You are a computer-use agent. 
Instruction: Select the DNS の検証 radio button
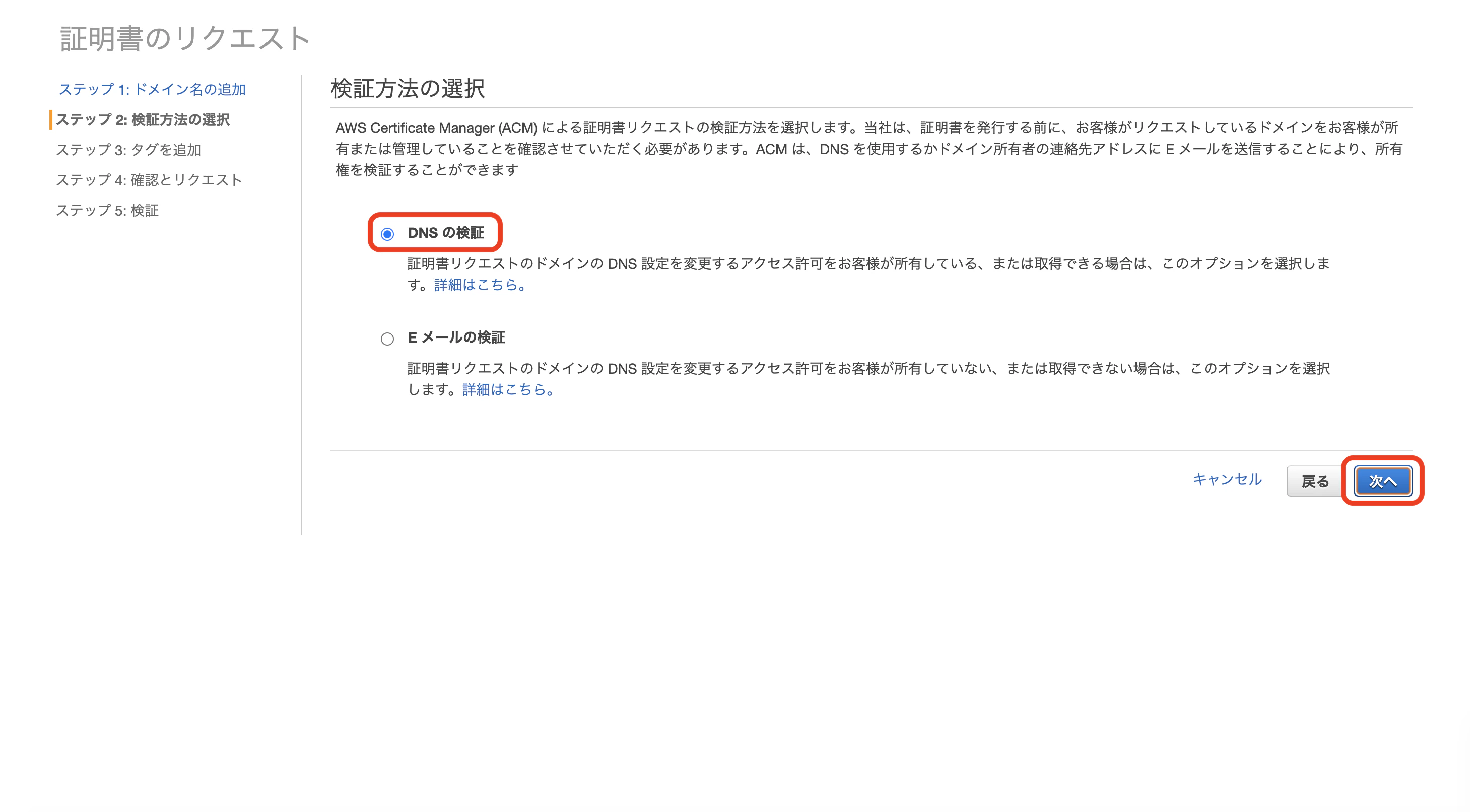coord(387,234)
